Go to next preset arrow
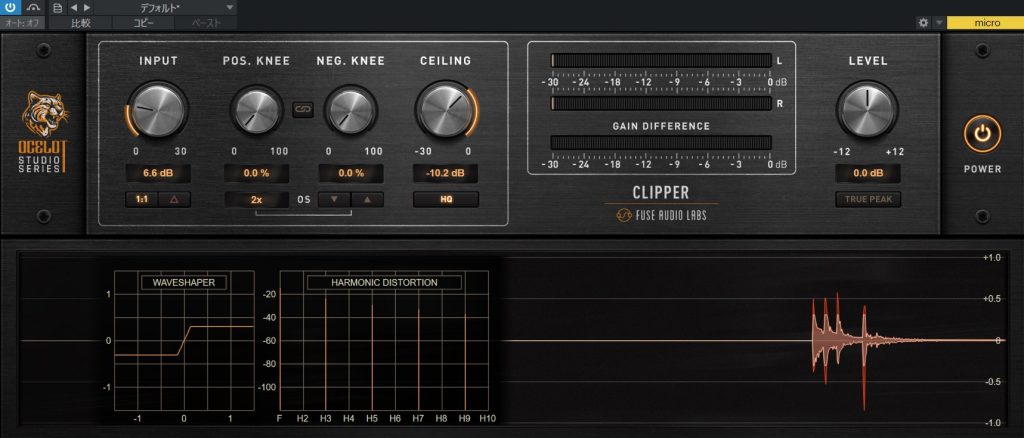This screenshot has height=438, width=1024. coord(86,7)
